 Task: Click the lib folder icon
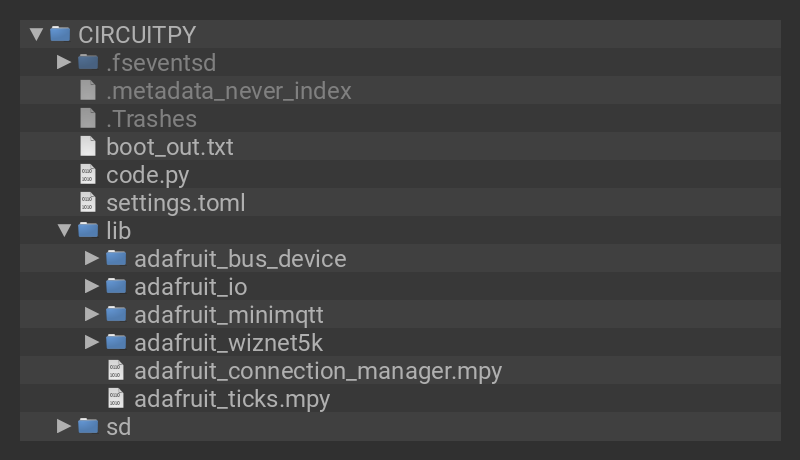89,230
